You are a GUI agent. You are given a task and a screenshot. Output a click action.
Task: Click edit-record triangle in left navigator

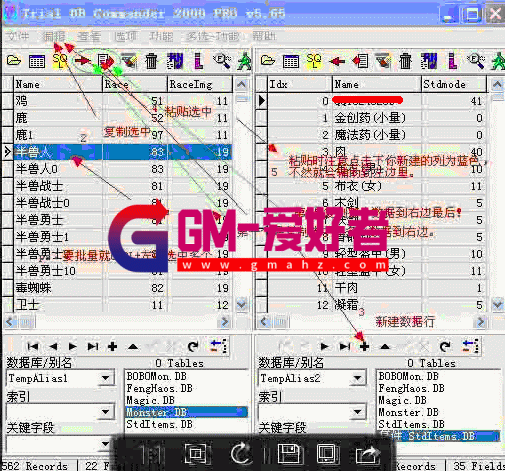[x=133, y=347]
